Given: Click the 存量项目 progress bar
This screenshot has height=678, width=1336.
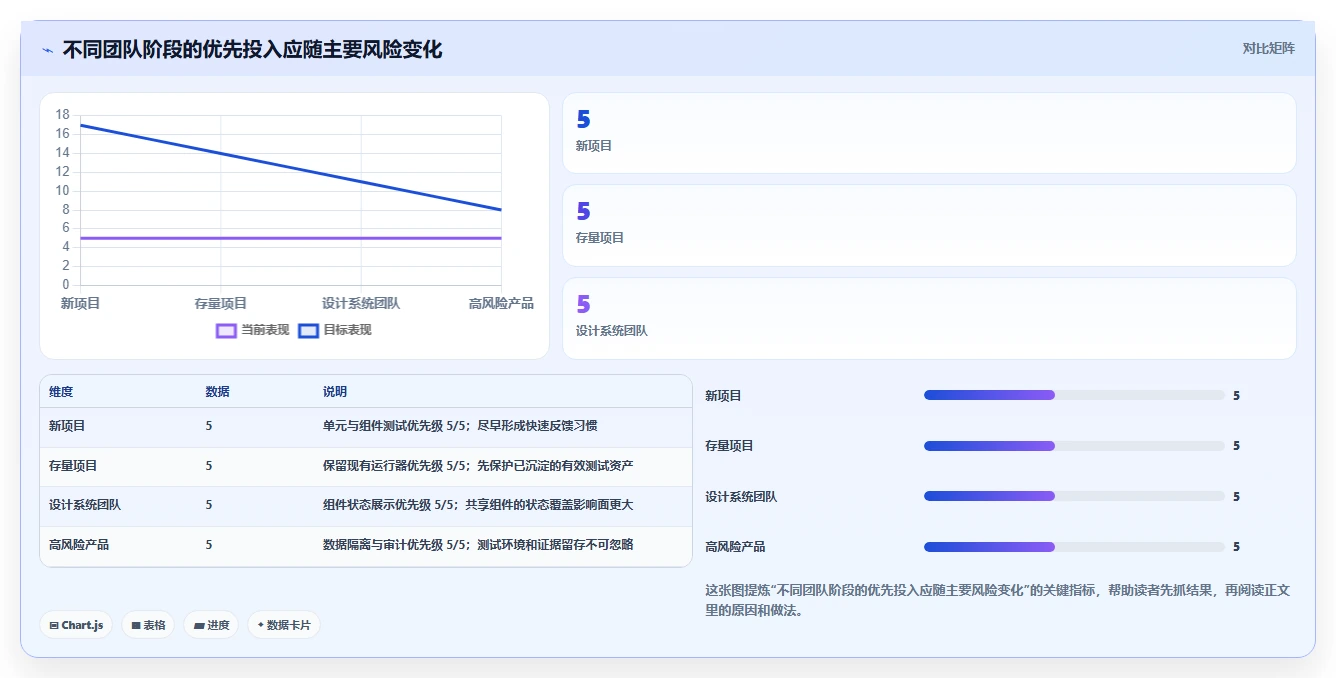Looking at the screenshot, I should pos(1074,446).
